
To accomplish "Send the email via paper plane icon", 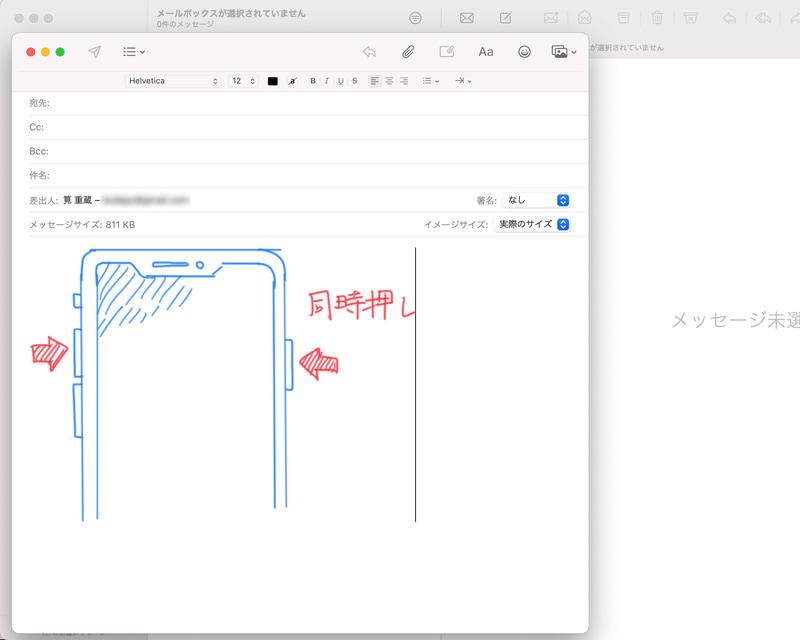I will [x=95, y=51].
